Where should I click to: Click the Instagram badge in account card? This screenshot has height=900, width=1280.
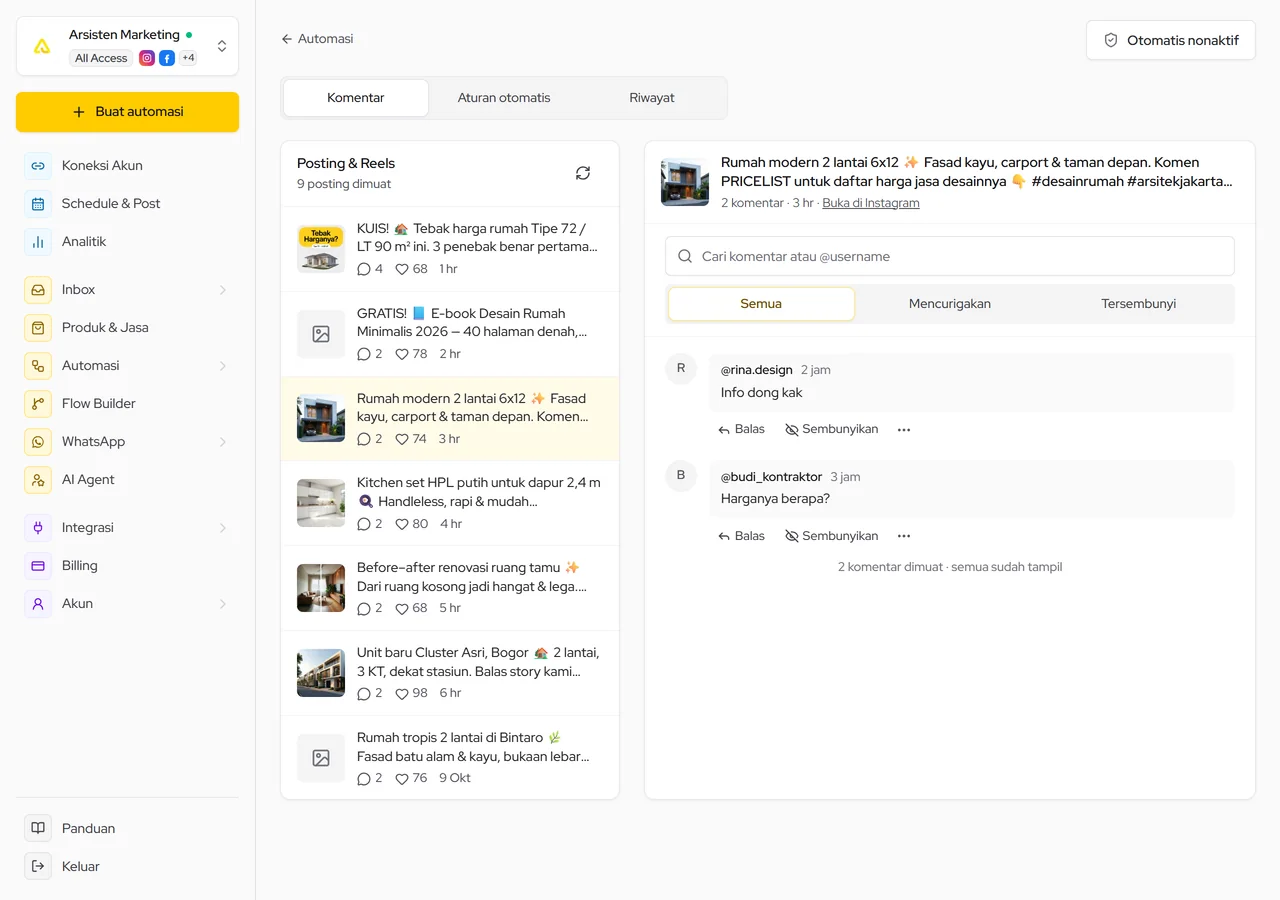point(147,58)
